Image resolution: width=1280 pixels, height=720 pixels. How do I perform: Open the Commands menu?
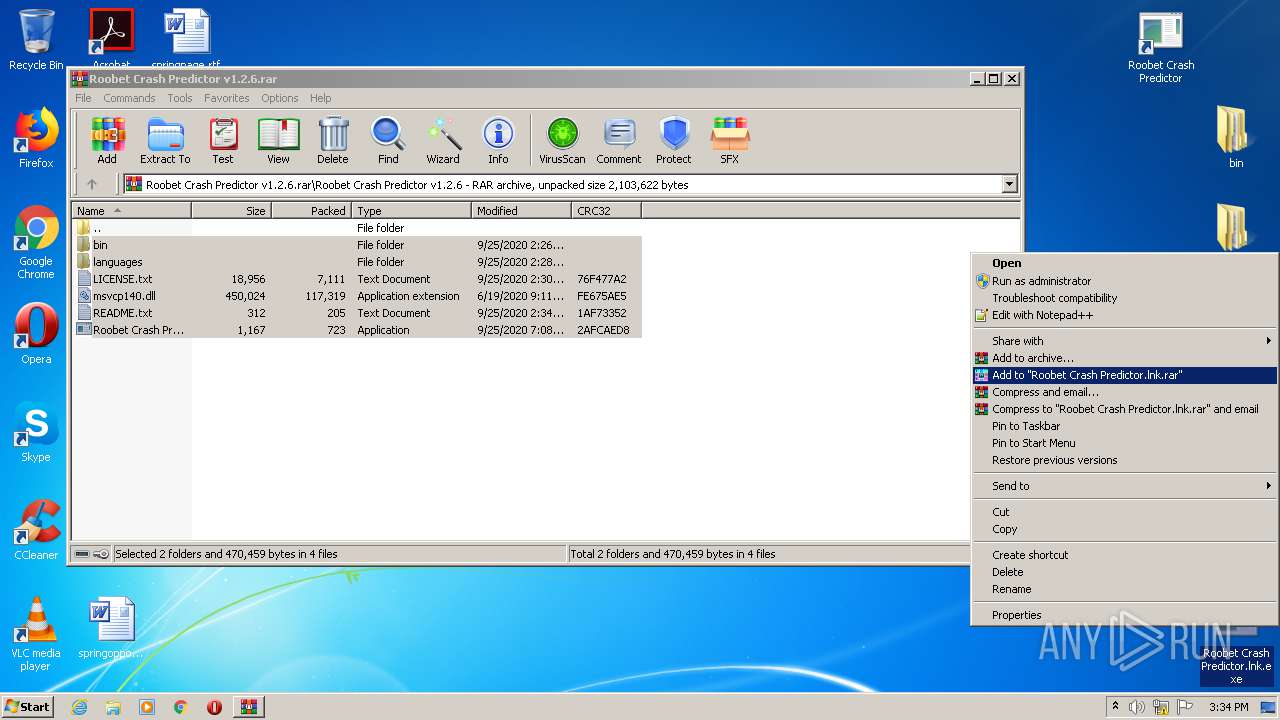129,98
